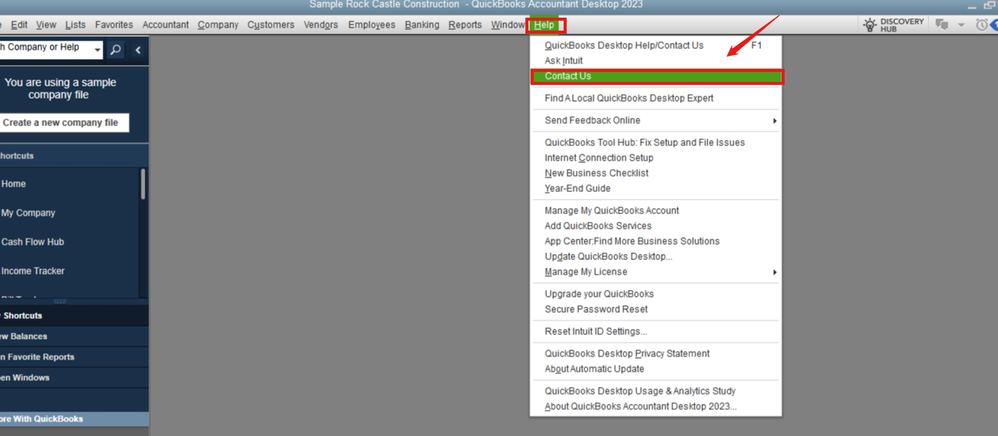998x436 pixels.
Task: Select Contact Us in Help menu
Action: tap(656, 76)
